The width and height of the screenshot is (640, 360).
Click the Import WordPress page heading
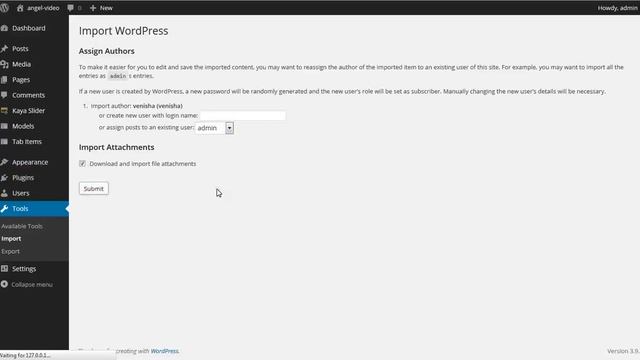pyautogui.click(x=124, y=31)
